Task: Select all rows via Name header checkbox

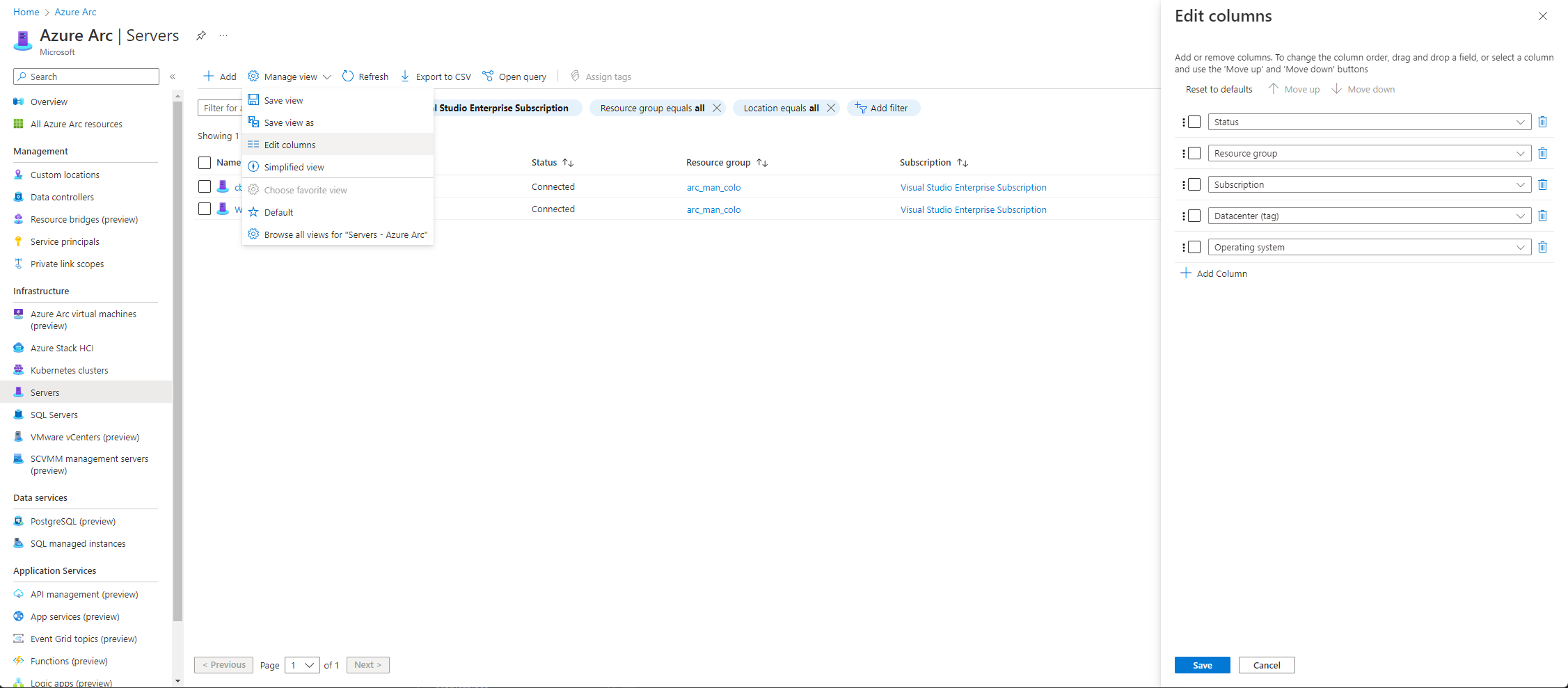Action: click(205, 163)
